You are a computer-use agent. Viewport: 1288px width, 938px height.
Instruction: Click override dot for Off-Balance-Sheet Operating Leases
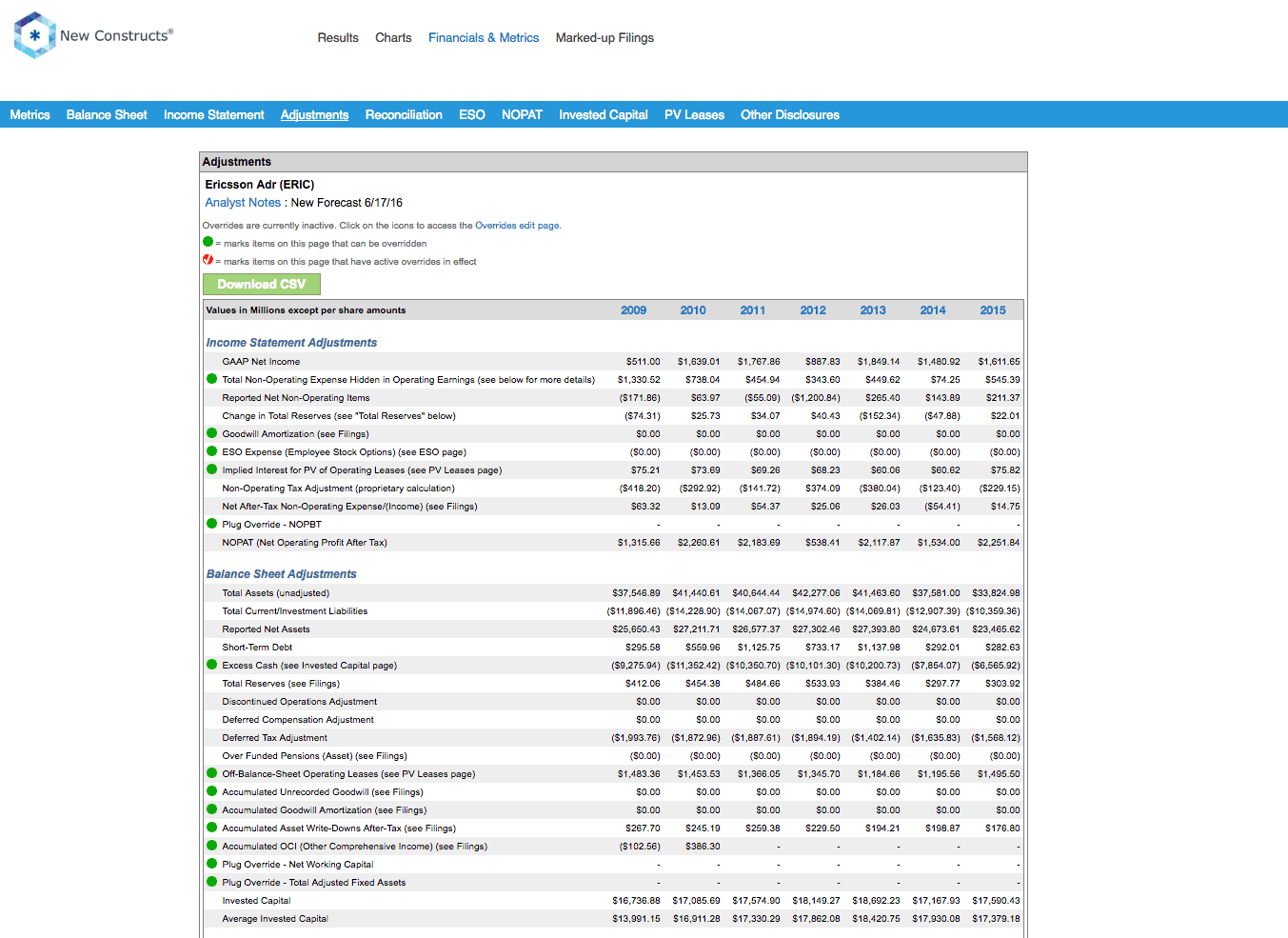coord(212,773)
